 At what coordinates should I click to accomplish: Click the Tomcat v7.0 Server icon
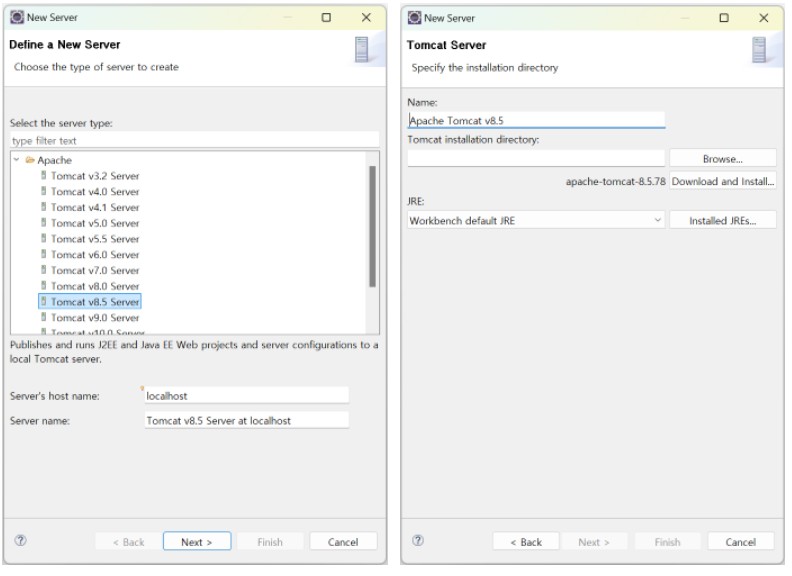click(43, 270)
